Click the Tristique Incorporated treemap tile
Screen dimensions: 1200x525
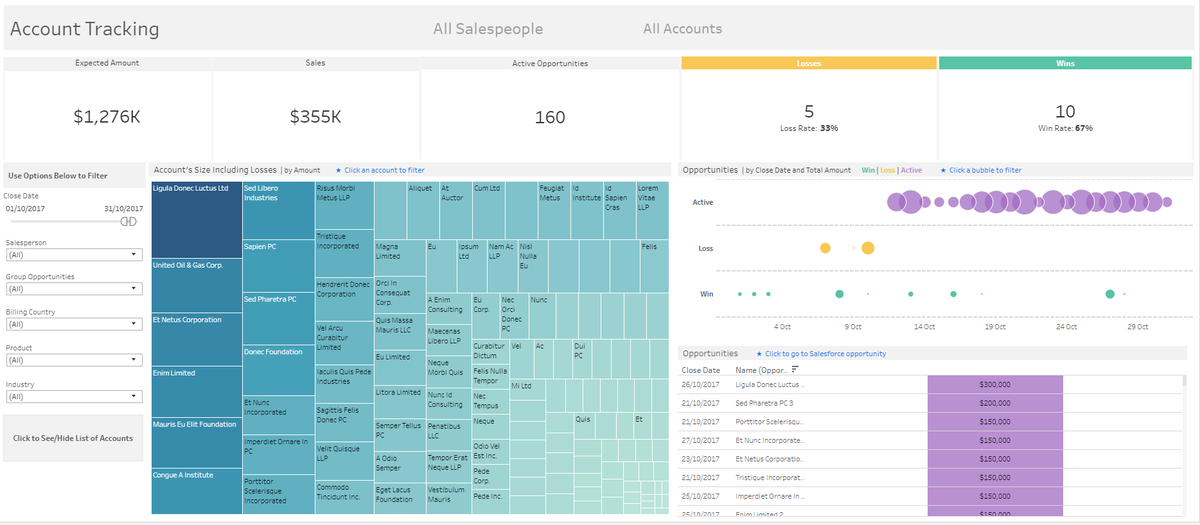pos(344,254)
